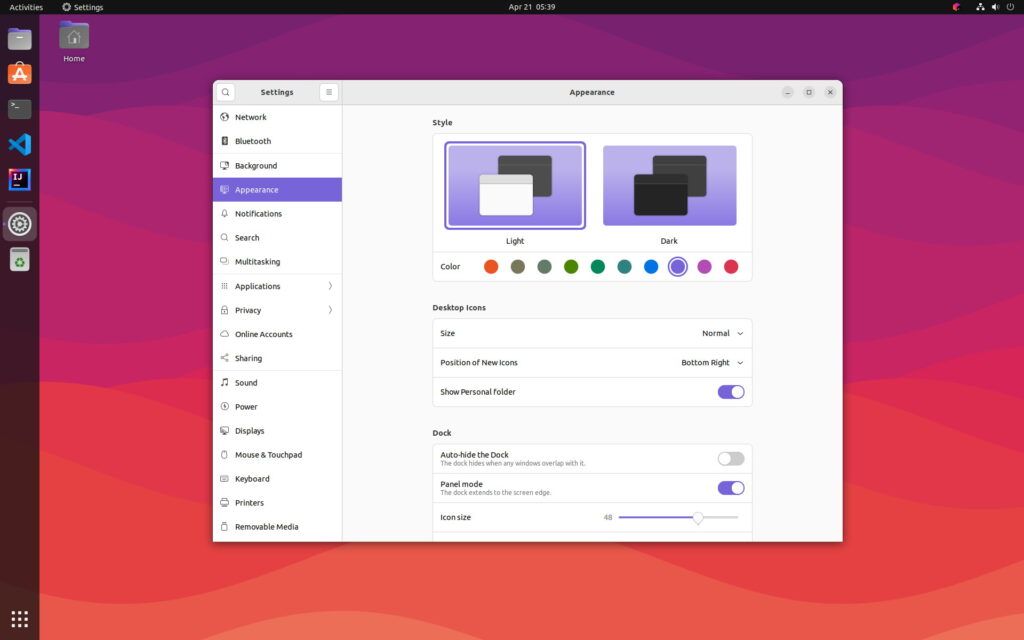Open the Settings hamburger menu

point(329,92)
